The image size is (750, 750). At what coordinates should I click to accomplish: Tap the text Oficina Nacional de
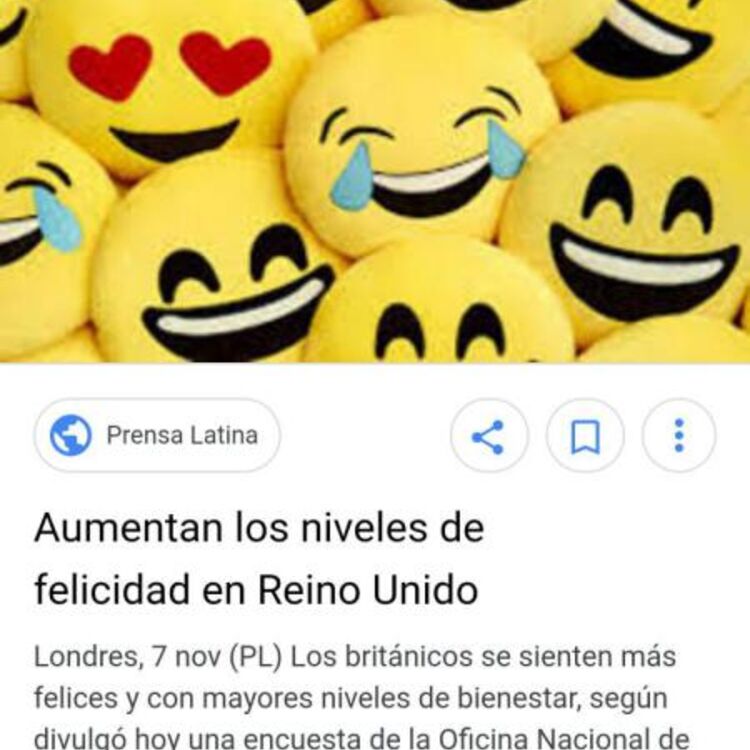pyautogui.click(x=562, y=738)
